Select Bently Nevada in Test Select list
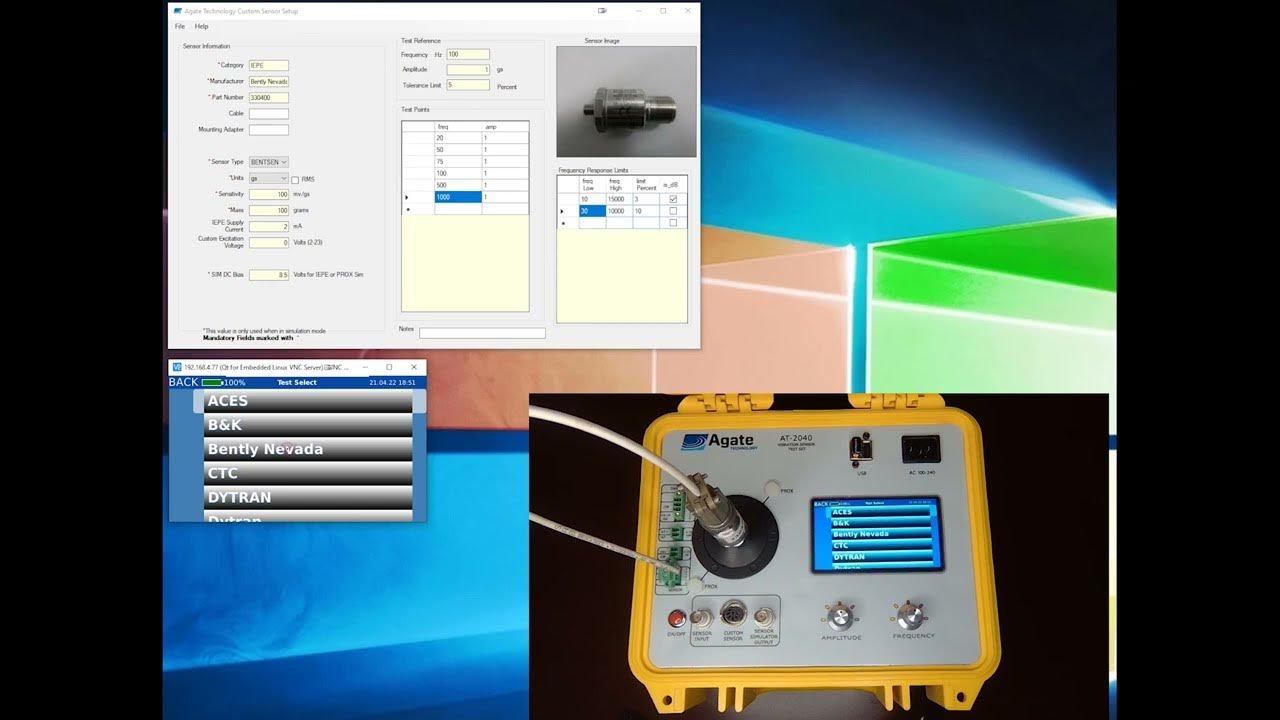Screen dimensions: 1280x720 click(308, 449)
